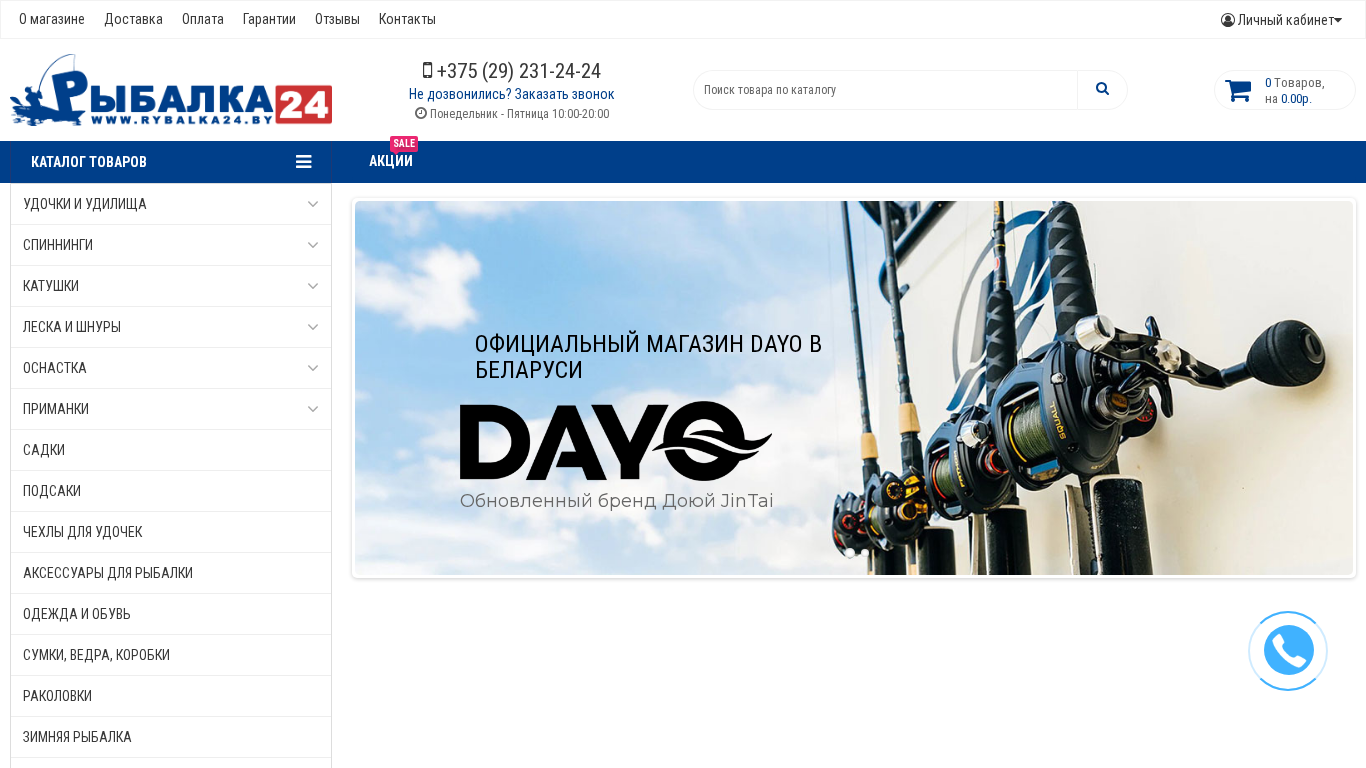
Task: Expand the Спиннинги category chevron
Action: pyautogui.click(x=313, y=245)
